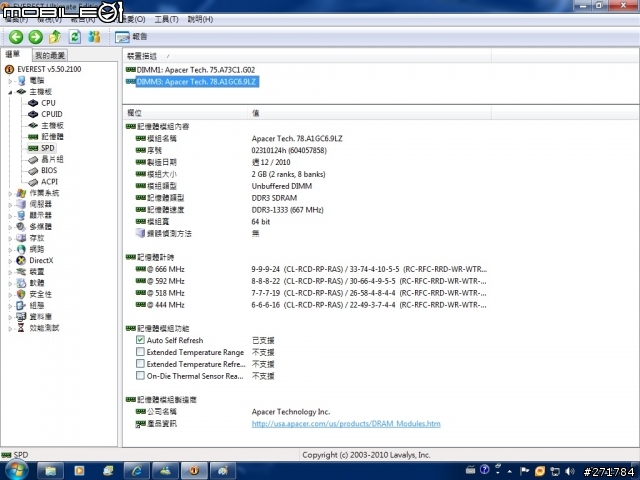Click the multimedia icon in tree
The width and height of the screenshot is (640, 480).
21,227
